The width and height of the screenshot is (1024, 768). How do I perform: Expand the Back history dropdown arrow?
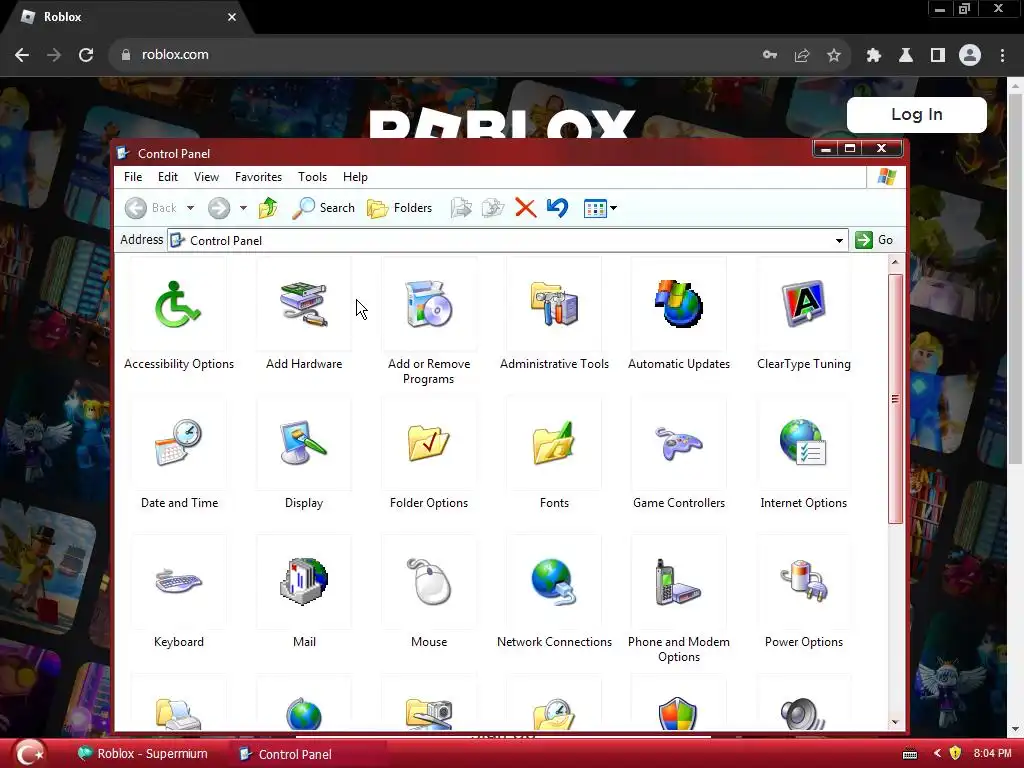[x=190, y=208]
